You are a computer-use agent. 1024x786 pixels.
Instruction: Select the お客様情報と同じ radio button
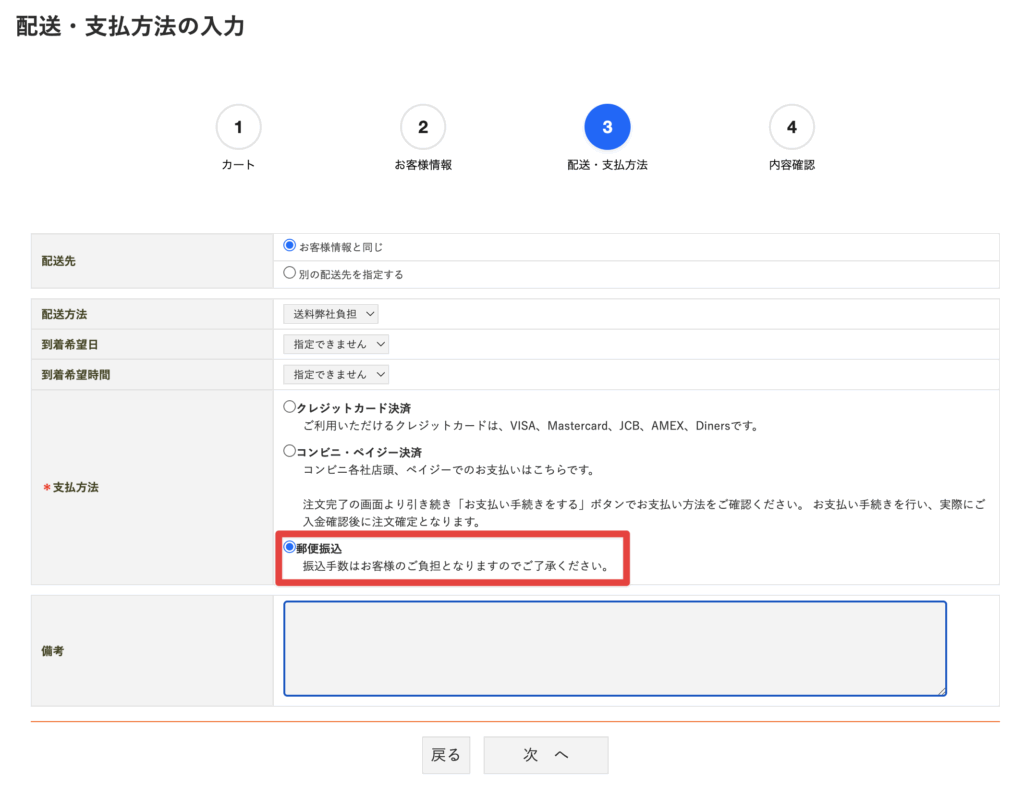287,246
